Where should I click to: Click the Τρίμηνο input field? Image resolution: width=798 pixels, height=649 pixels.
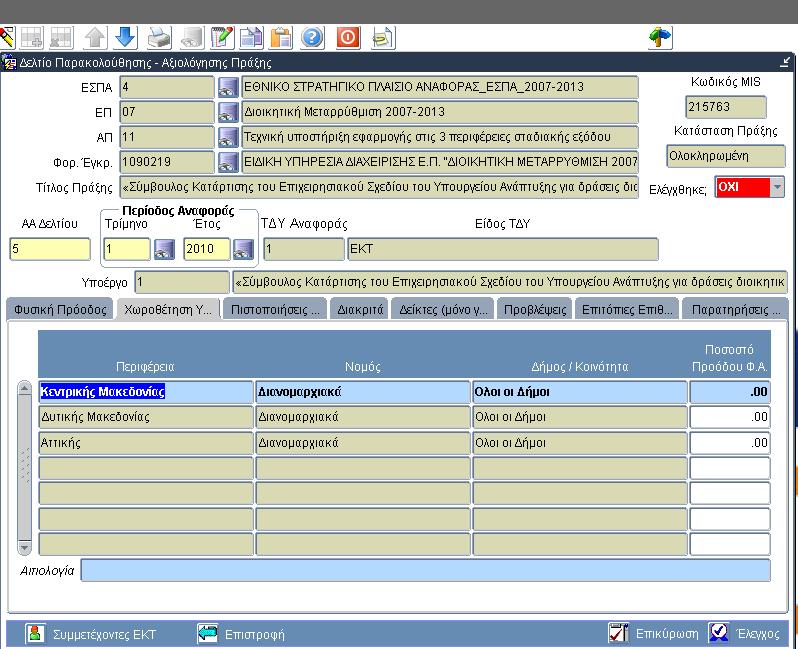click(x=127, y=249)
